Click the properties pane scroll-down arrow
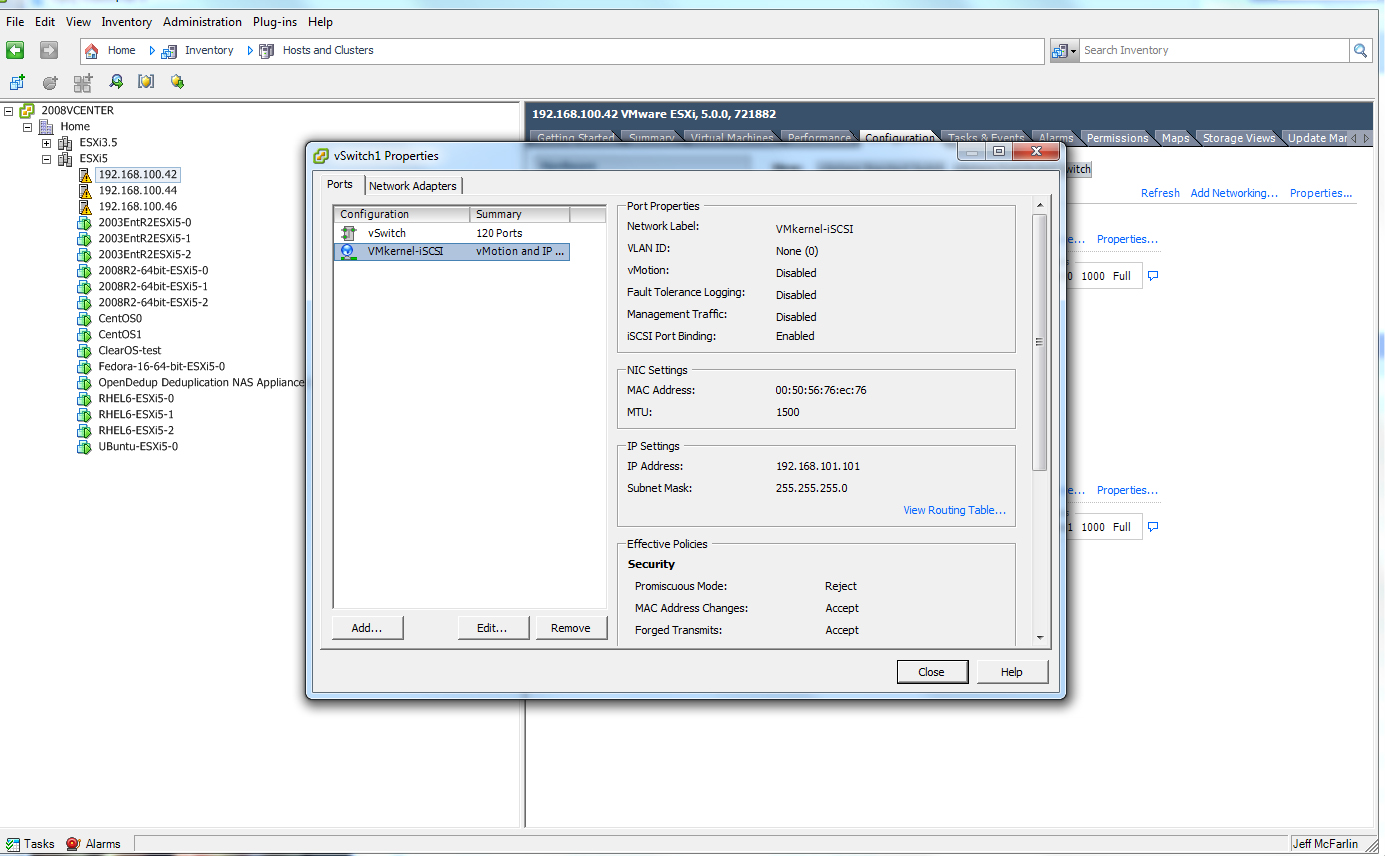1385x856 pixels. pyautogui.click(x=1040, y=637)
